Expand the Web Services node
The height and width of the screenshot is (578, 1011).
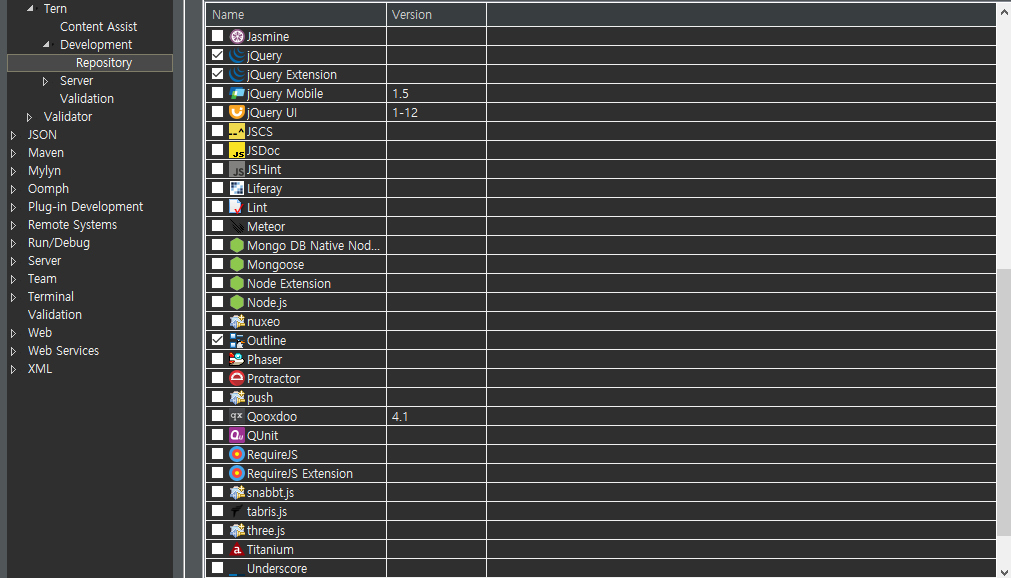(14, 351)
